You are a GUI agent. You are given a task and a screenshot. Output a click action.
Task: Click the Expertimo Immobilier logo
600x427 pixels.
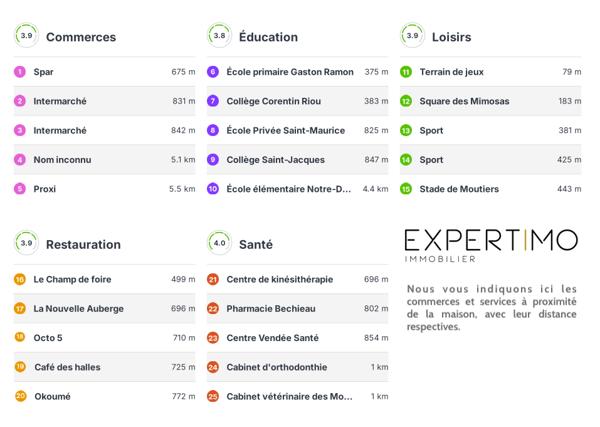click(490, 245)
